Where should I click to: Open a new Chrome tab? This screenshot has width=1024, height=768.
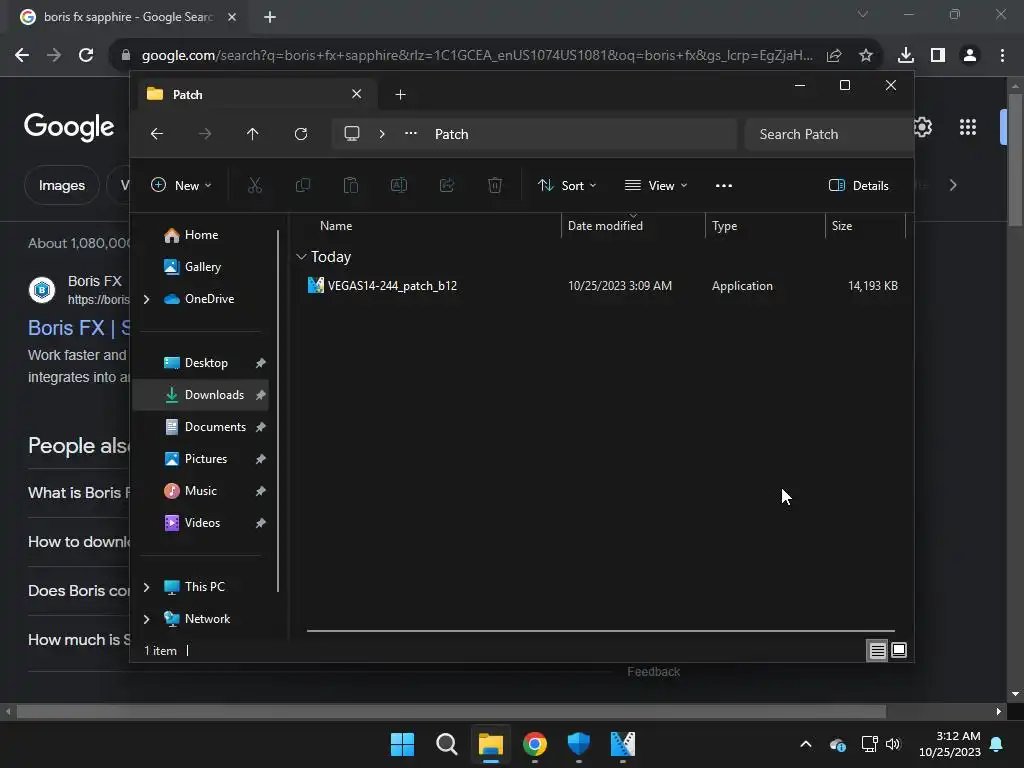pos(270,17)
